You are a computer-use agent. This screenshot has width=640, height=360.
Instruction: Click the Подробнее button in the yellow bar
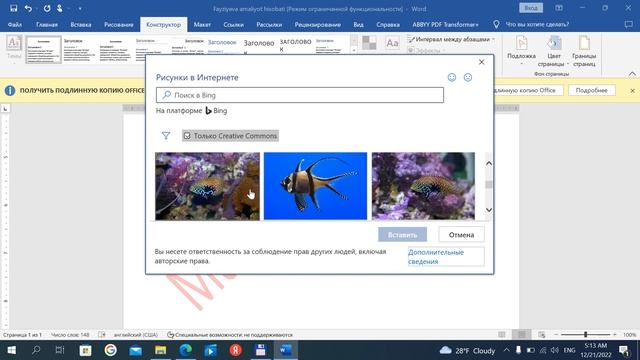point(591,90)
